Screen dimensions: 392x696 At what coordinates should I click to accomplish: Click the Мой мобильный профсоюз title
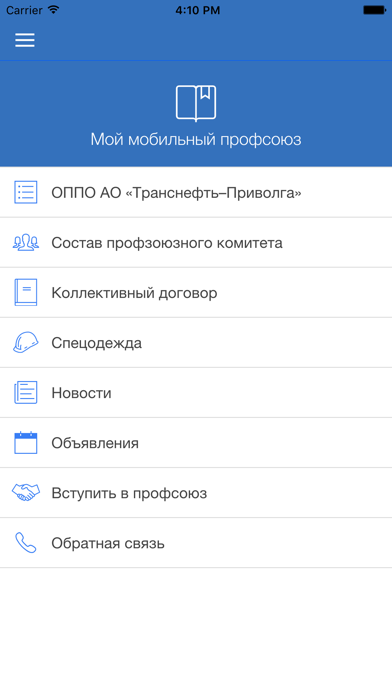[196, 139]
